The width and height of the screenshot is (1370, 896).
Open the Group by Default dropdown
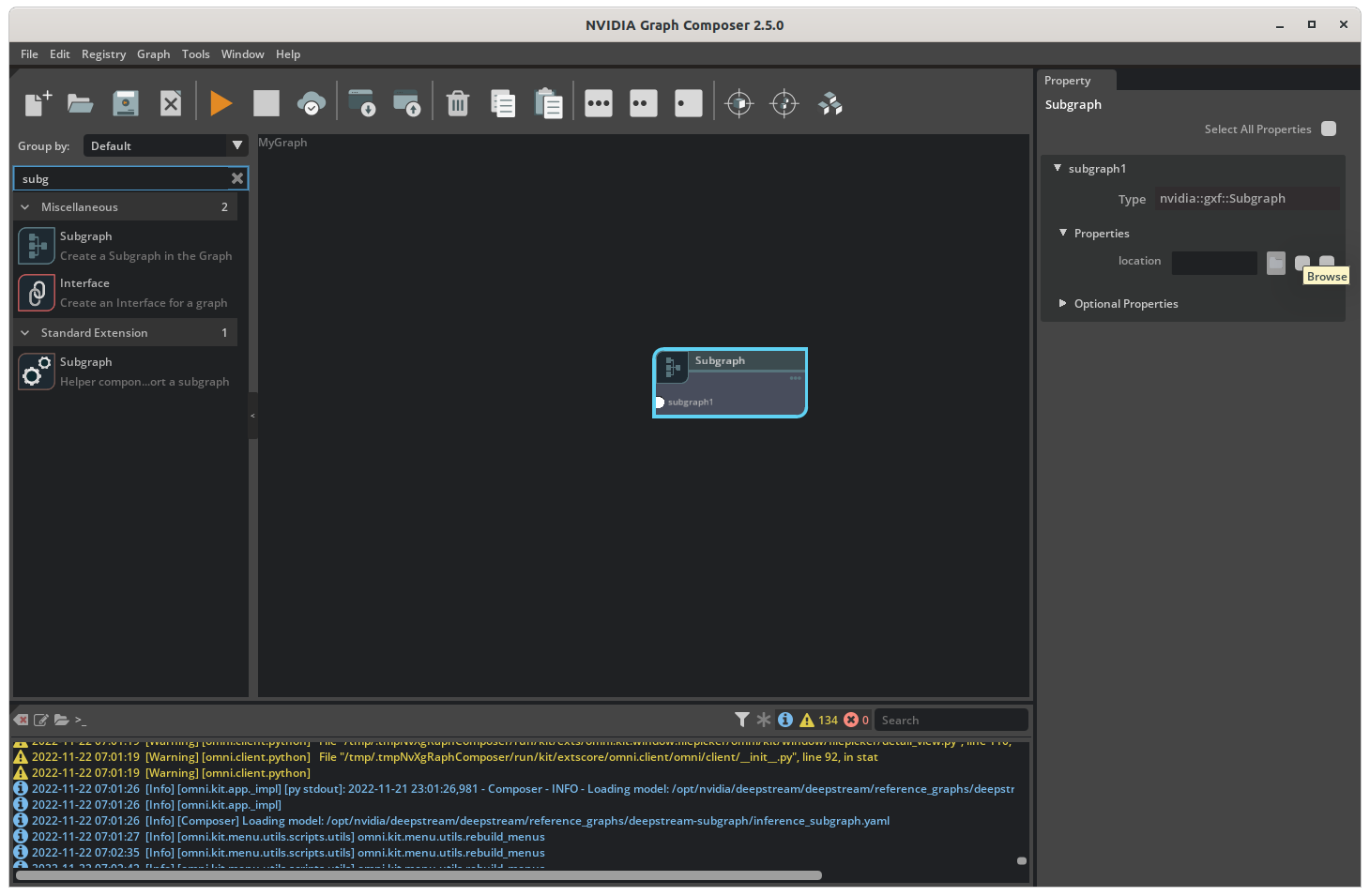165,145
